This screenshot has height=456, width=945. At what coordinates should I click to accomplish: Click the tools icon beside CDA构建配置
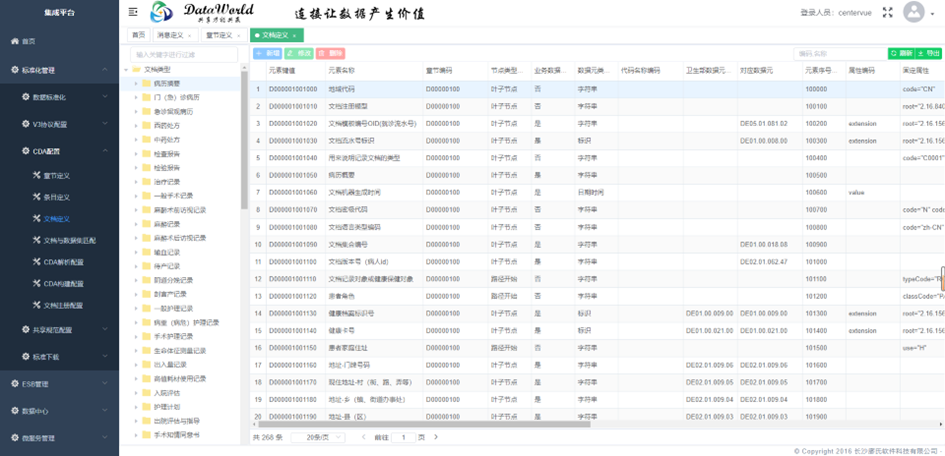pyautogui.click(x=36, y=284)
